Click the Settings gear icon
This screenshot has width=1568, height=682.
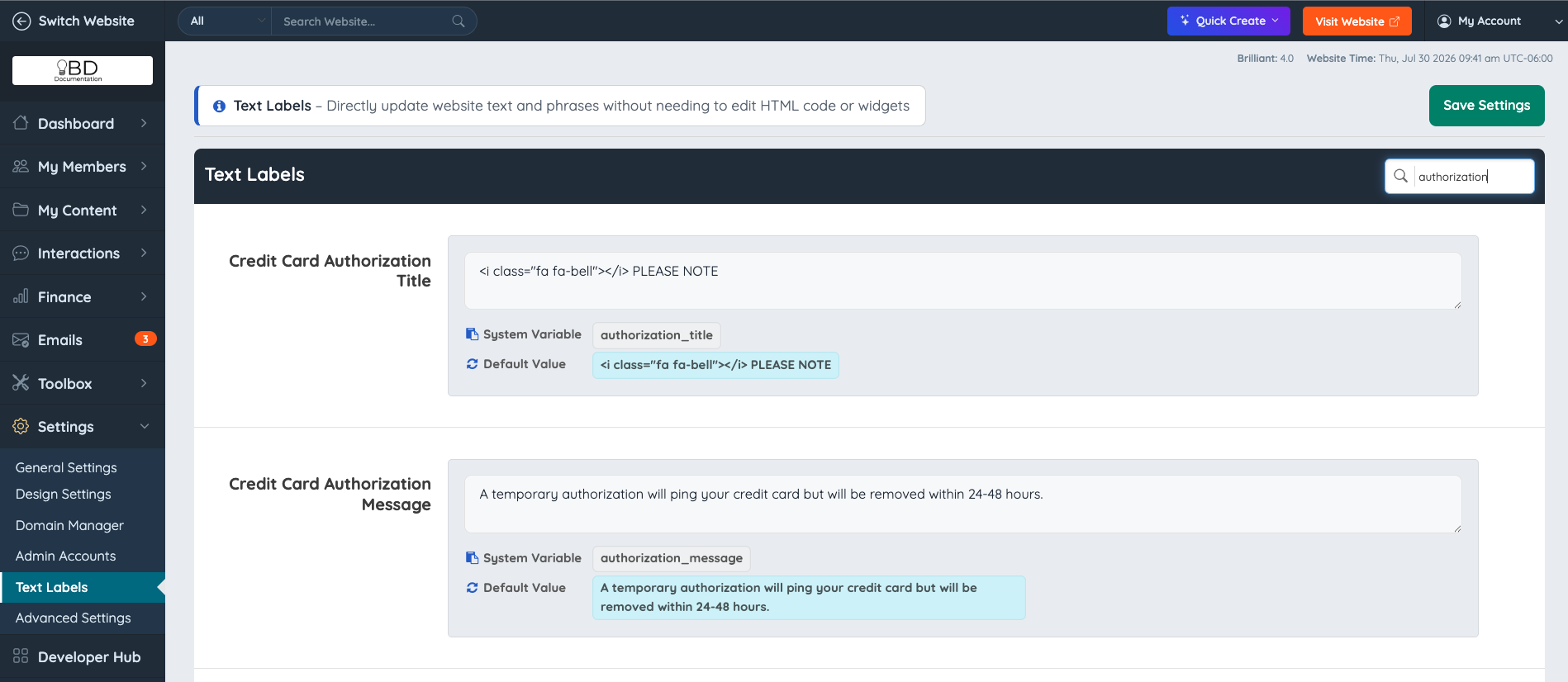[21, 426]
